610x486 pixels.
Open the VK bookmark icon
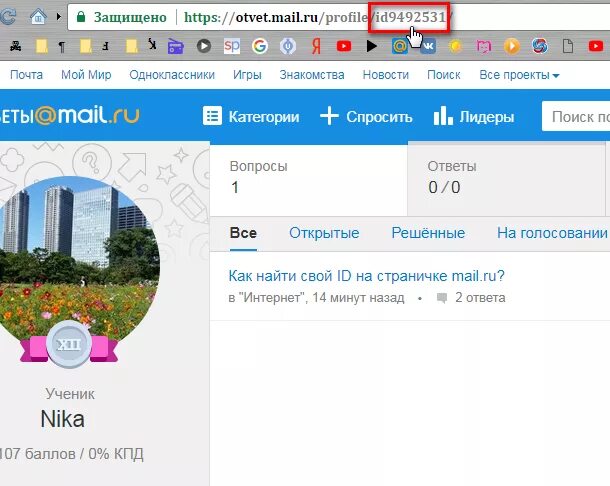428,46
